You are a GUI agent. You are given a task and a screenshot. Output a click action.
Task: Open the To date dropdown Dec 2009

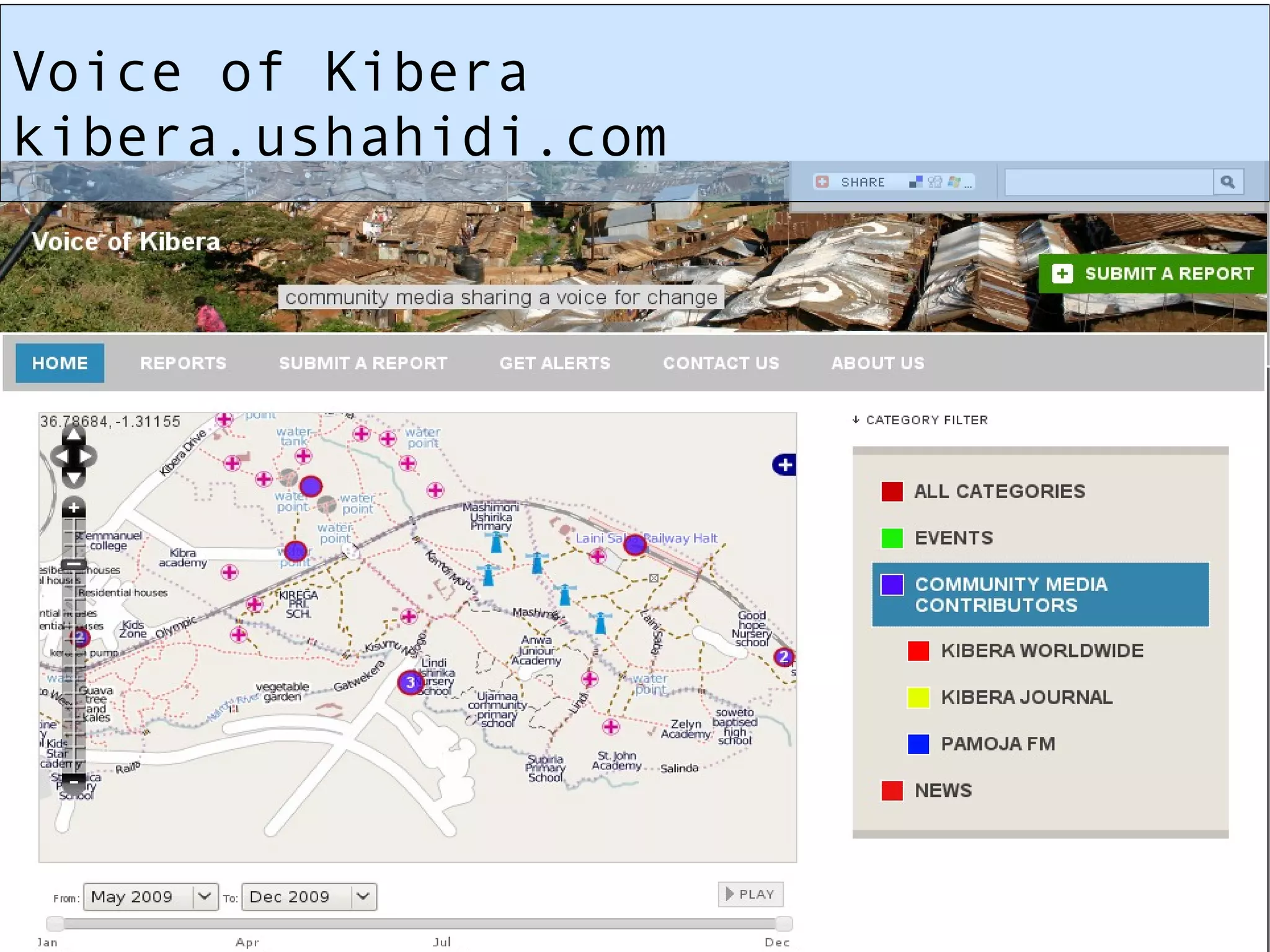[309, 897]
